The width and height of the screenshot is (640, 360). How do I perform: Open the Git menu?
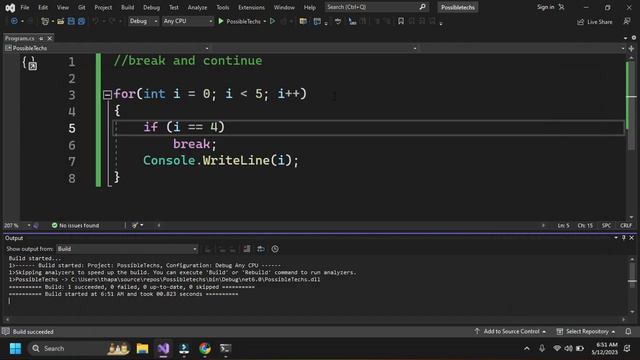click(x=82, y=7)
